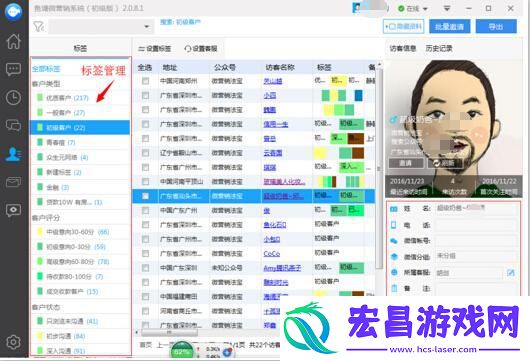The width and height of the screenshot is (530, 361).
Task: Tick checkbox for 中国广东深圳 row
Action: (145, 268)
